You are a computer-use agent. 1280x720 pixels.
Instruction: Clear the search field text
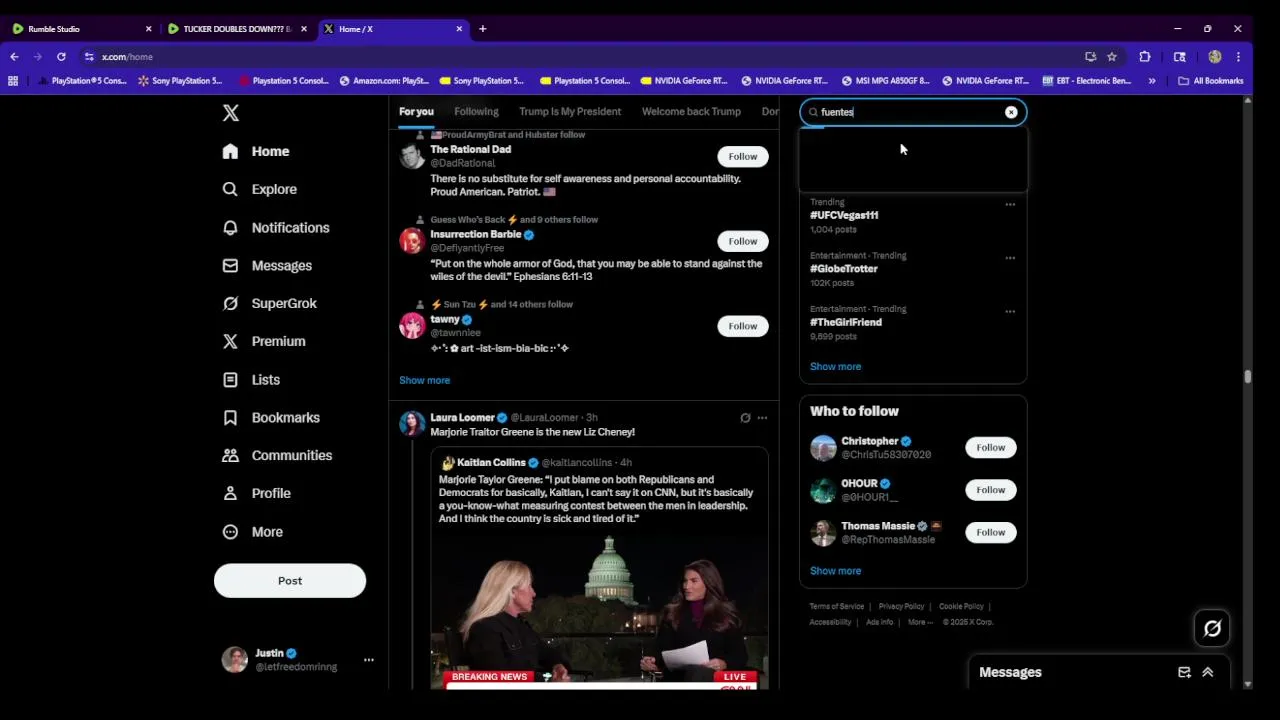(1011, 112)
